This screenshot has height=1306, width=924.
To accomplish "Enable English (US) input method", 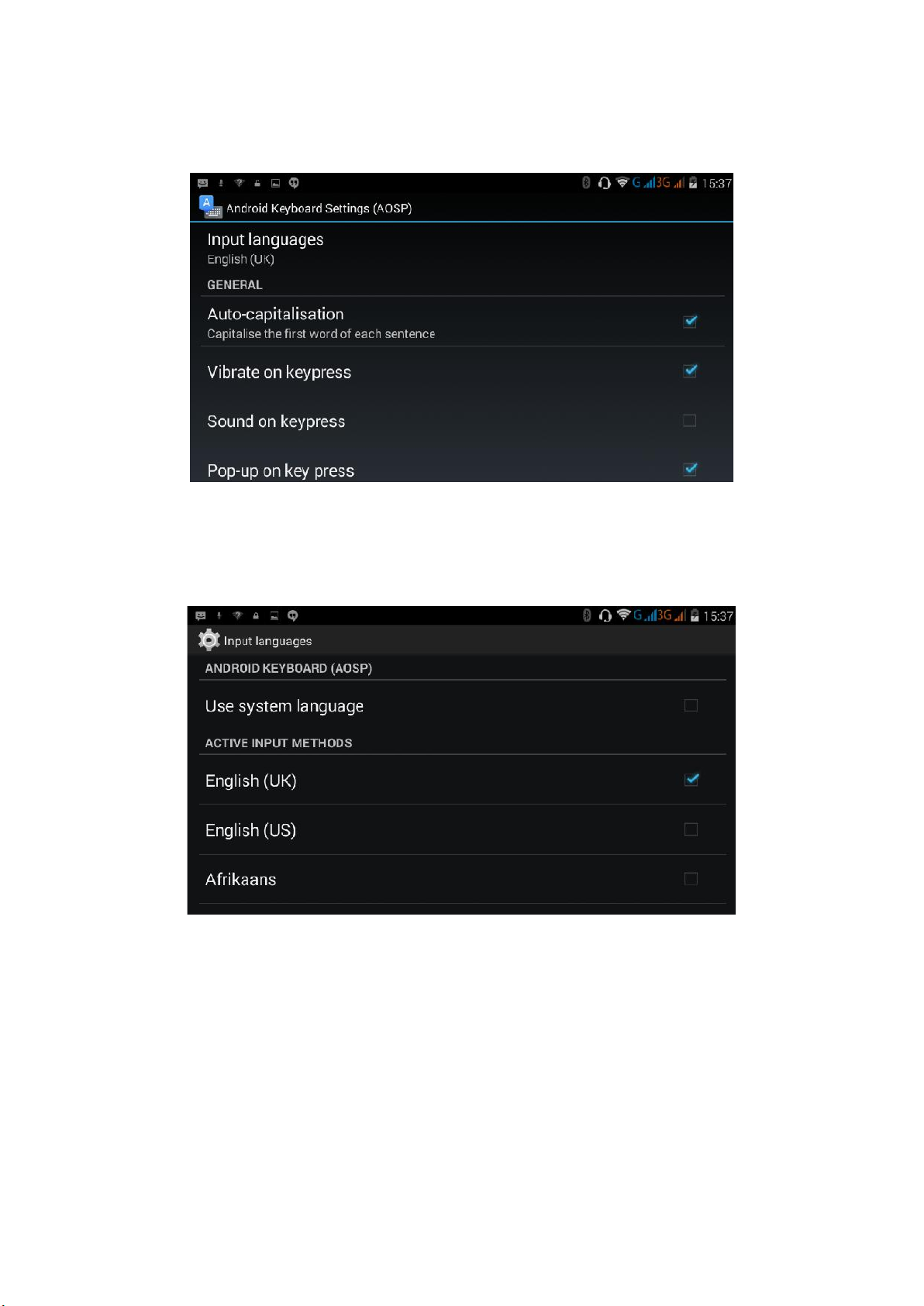I will [x=691, y=829].
